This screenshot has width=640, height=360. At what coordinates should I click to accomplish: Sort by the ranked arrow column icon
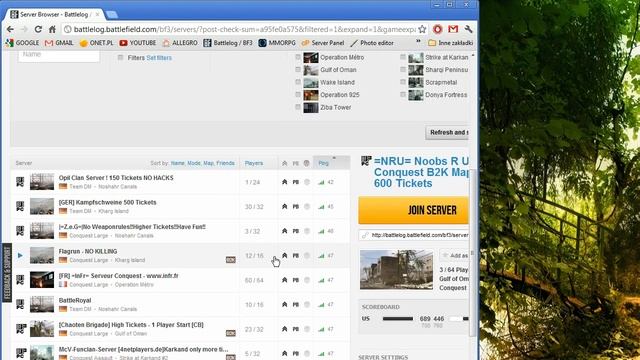click(284, 163)
